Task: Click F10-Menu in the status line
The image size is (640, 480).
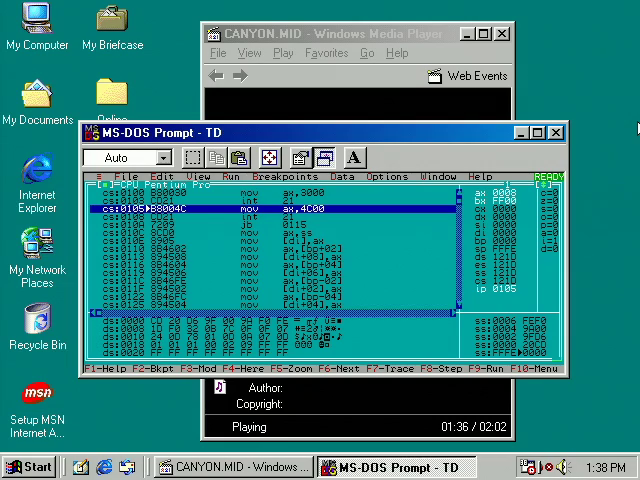Action: (x=534, y=369)
